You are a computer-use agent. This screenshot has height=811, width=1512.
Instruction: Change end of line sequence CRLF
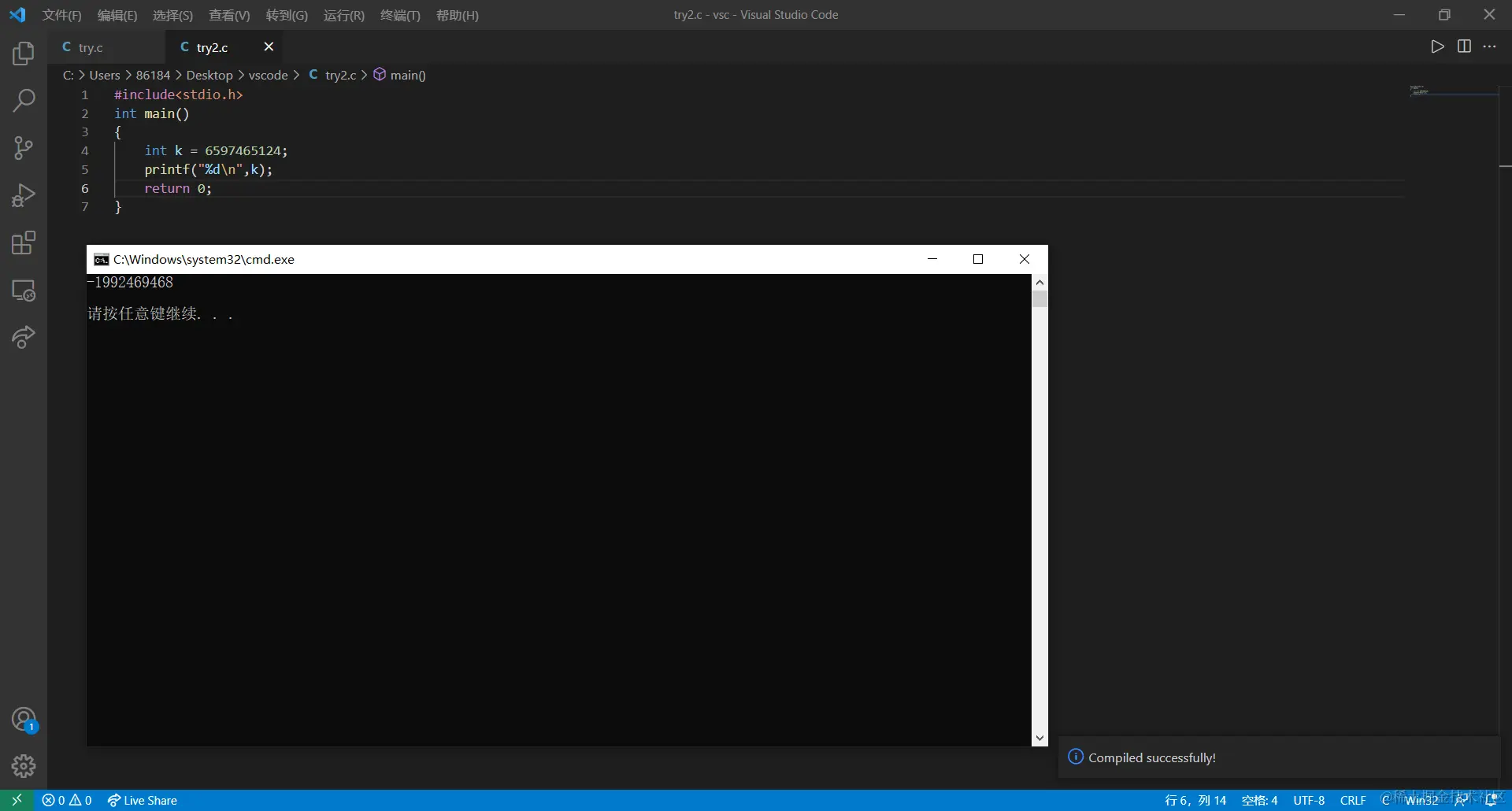coord(1353,800)
